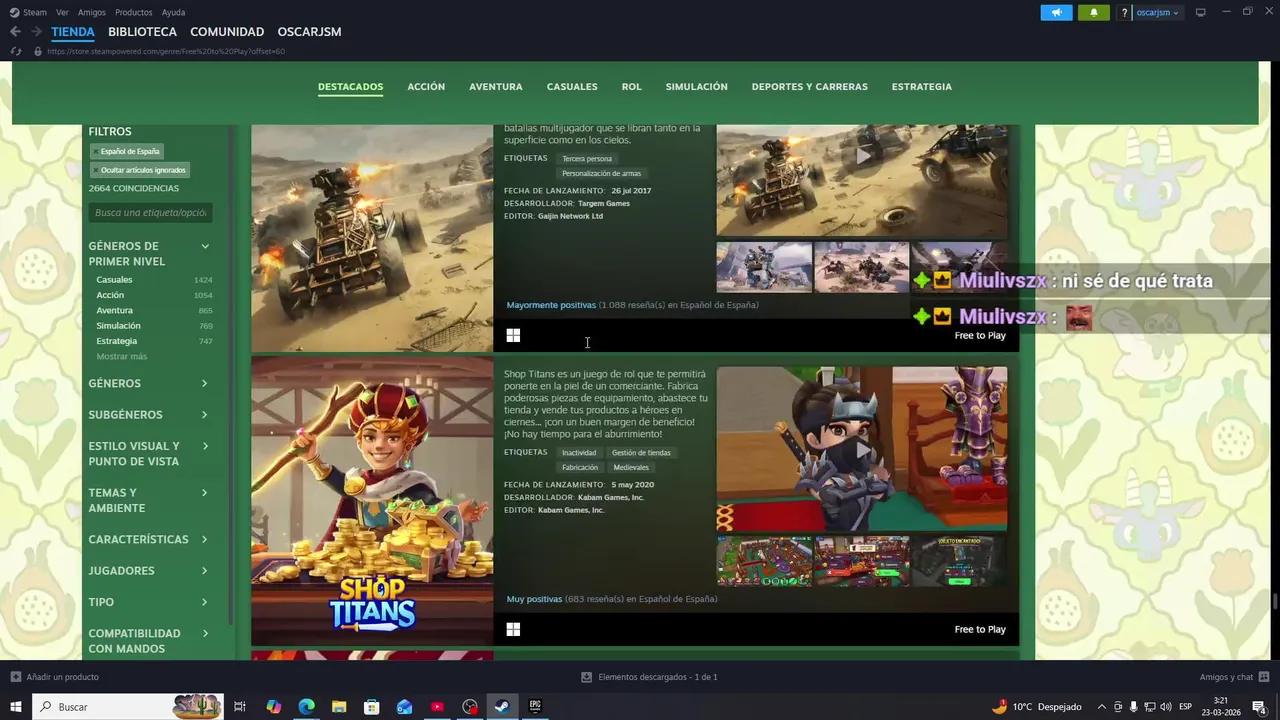Open the announcements megaphone button

(x=1056, y=12)
